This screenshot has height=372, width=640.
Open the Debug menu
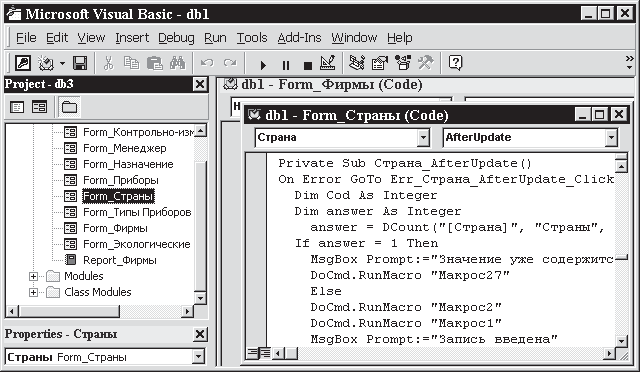(x=176, y=38)
